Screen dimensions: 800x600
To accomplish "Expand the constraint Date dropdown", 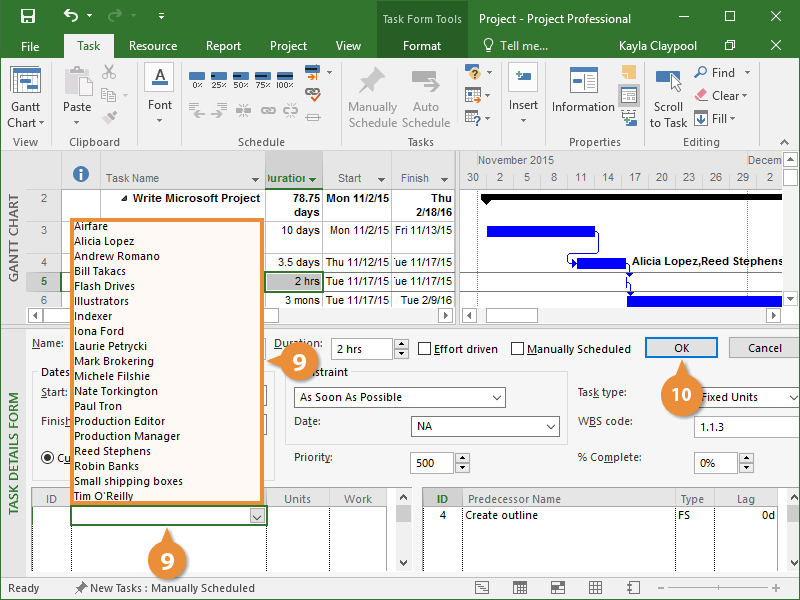I will 550,427.
